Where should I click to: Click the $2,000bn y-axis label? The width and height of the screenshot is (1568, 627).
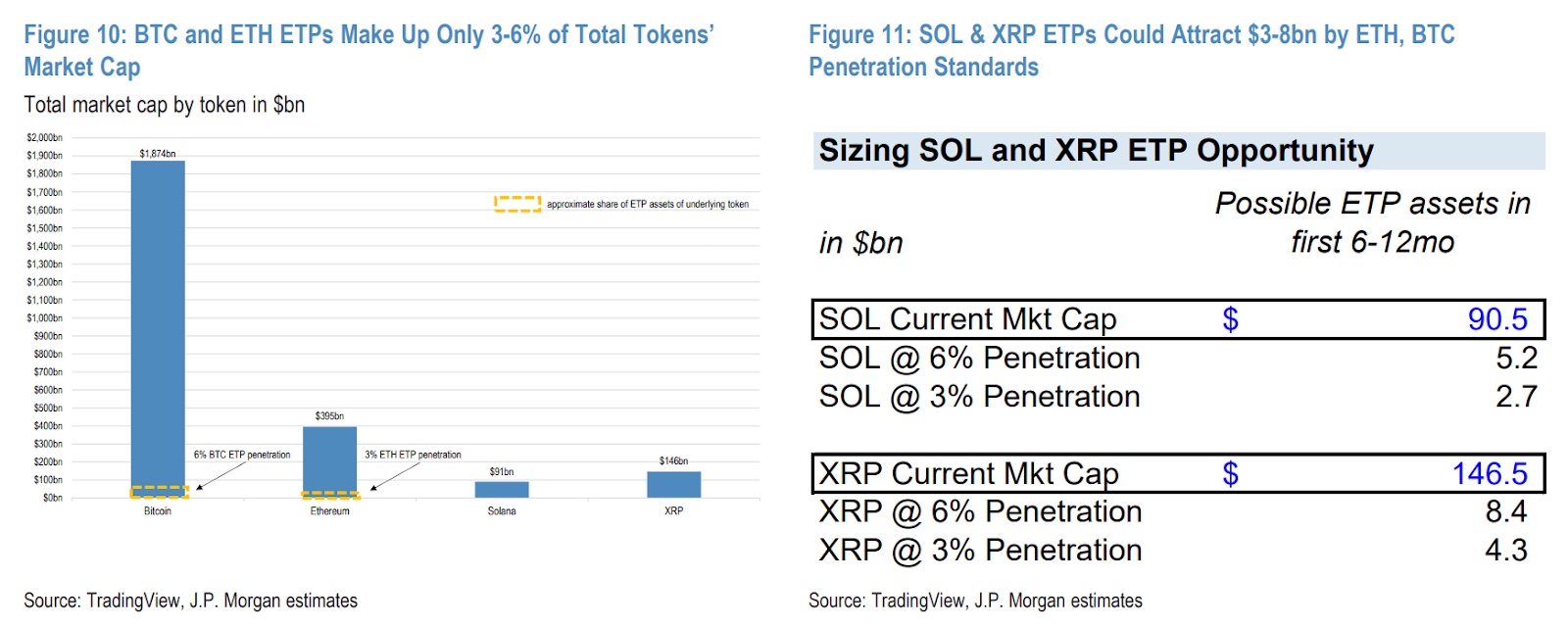point(44,138)
